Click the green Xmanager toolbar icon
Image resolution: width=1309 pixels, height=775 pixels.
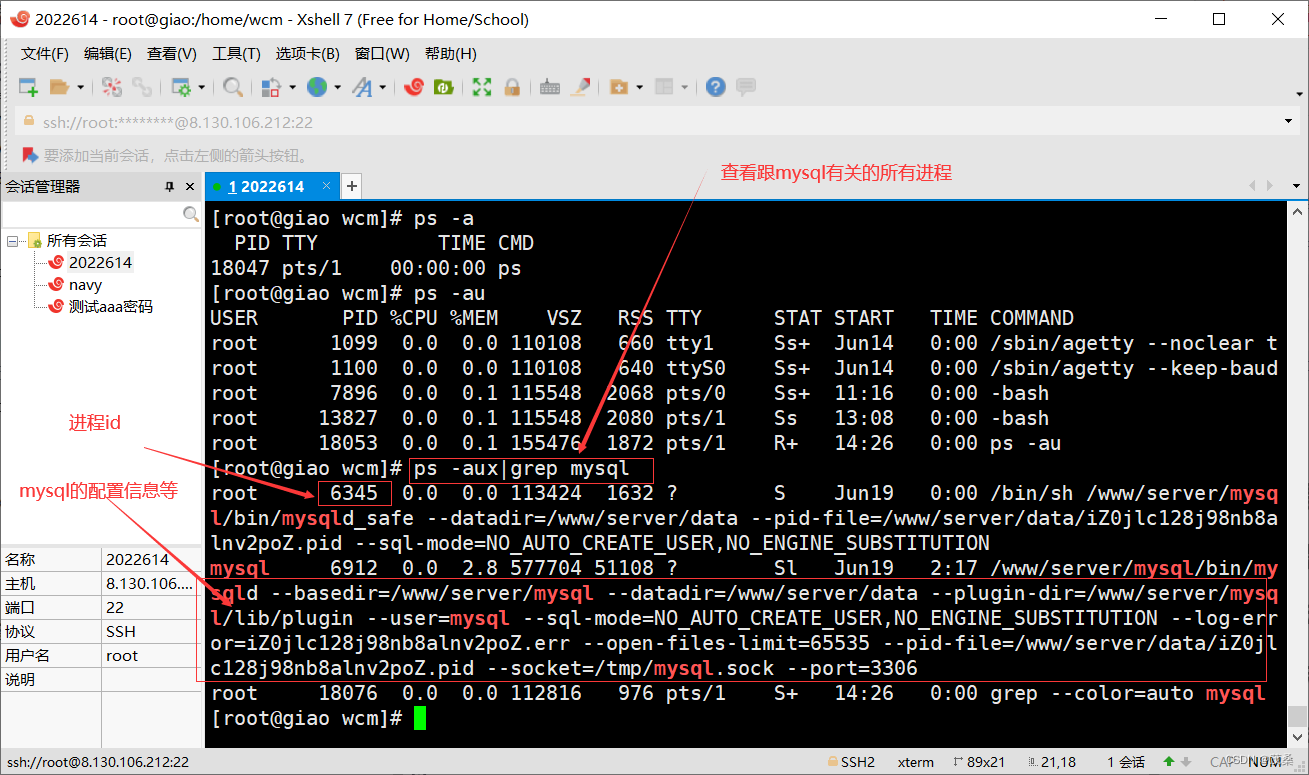point(443,87)
